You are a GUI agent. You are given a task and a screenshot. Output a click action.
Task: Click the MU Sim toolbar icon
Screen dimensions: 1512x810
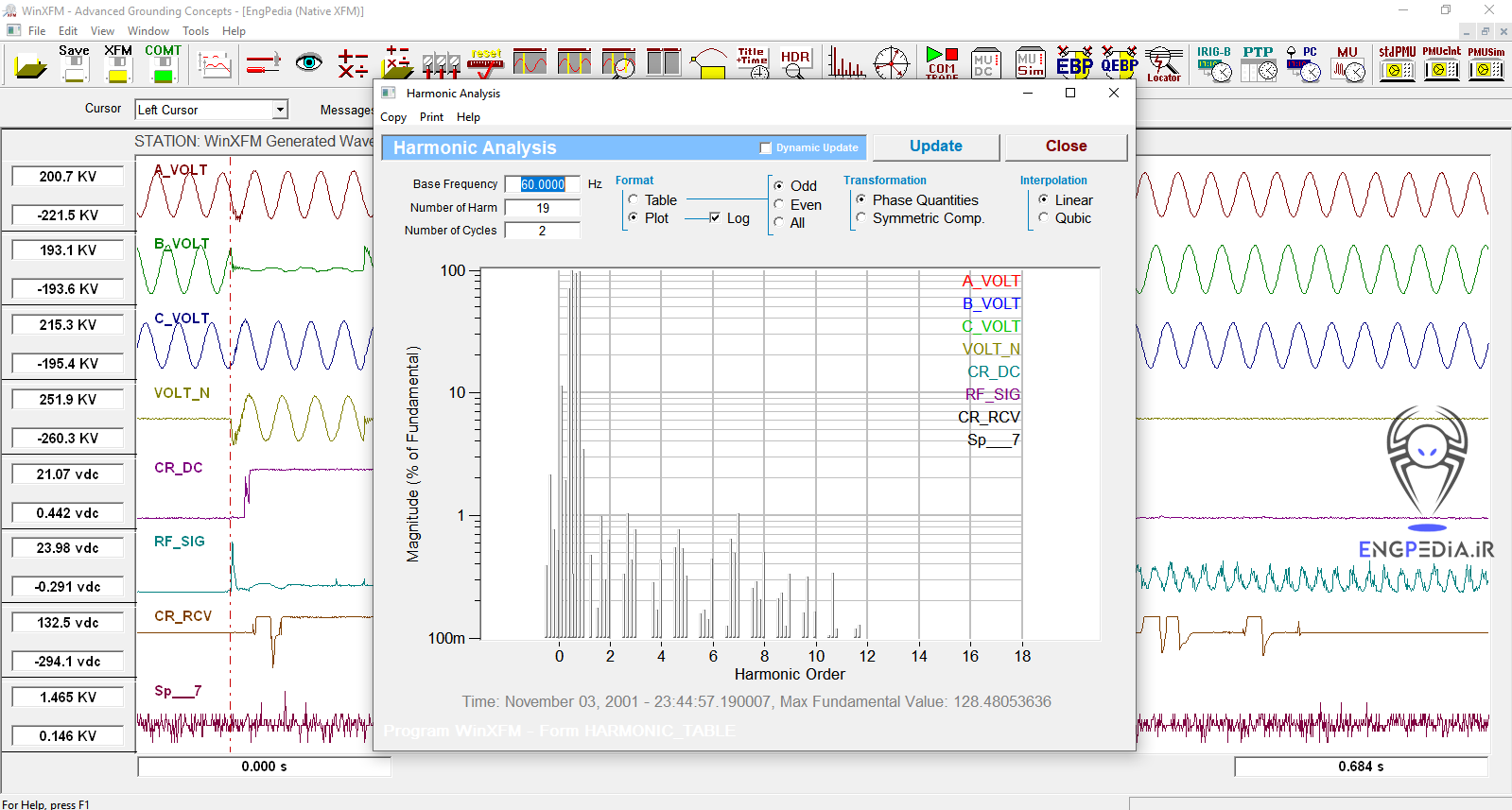coord(1030,63)
